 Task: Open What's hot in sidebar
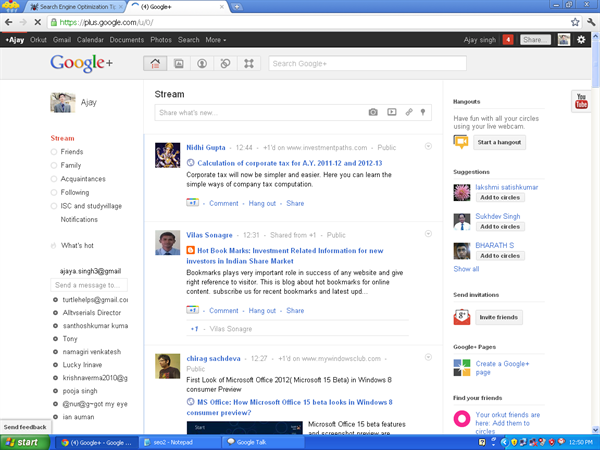click(x=77, y=245)
